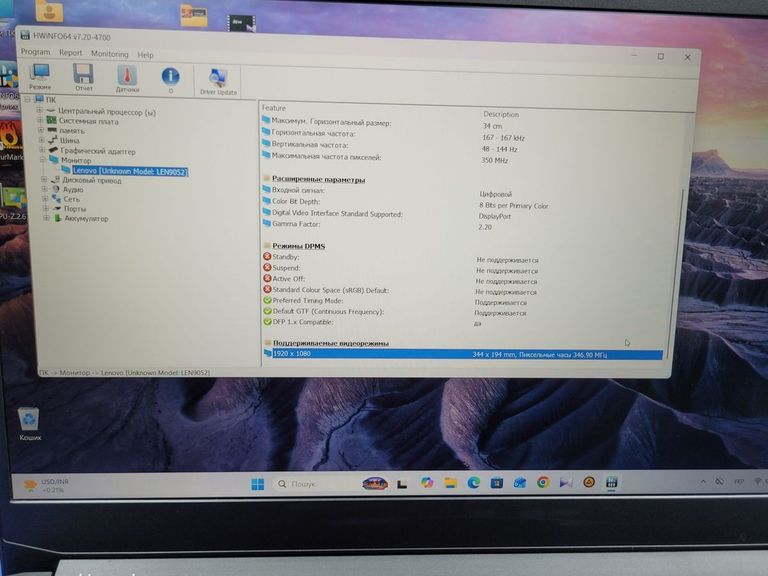
Task: Open the Резюме summary toolbar icon
Action: click(x=40, y=77)
